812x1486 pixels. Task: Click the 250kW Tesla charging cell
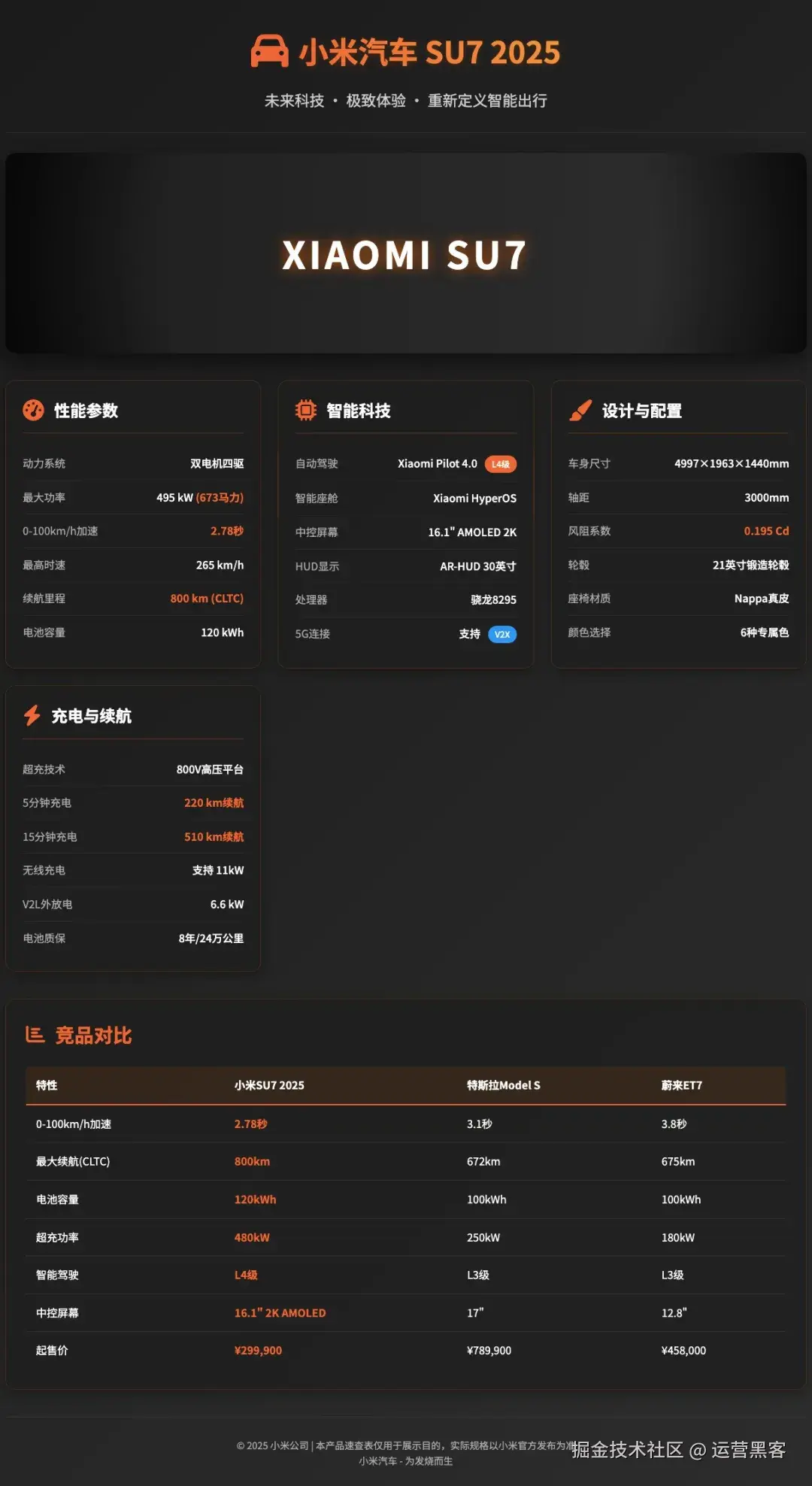pyautogui.click(x=483, y=1238)
